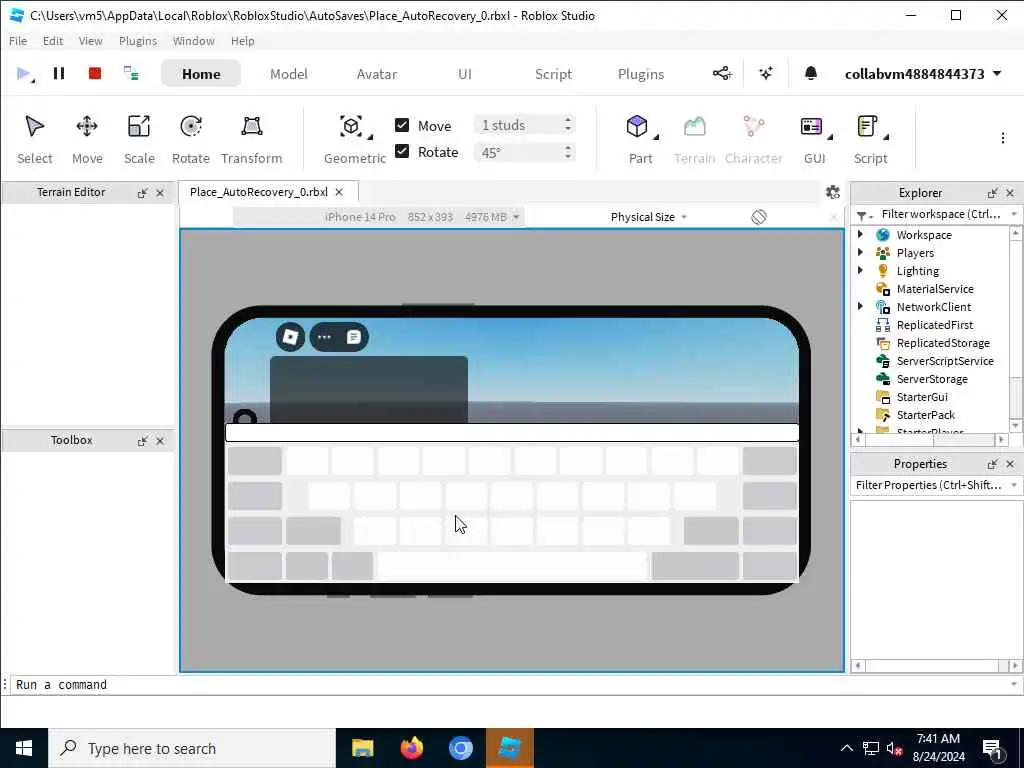Open the Explorer filter options dropdown
This screenshot has width=1024, height=768.
pos(864,215)
